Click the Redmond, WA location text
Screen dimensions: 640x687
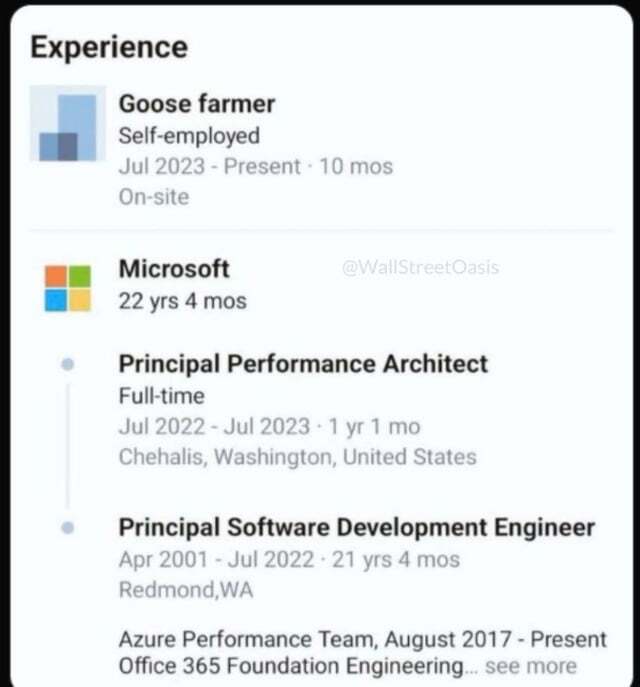coord(186,590)
